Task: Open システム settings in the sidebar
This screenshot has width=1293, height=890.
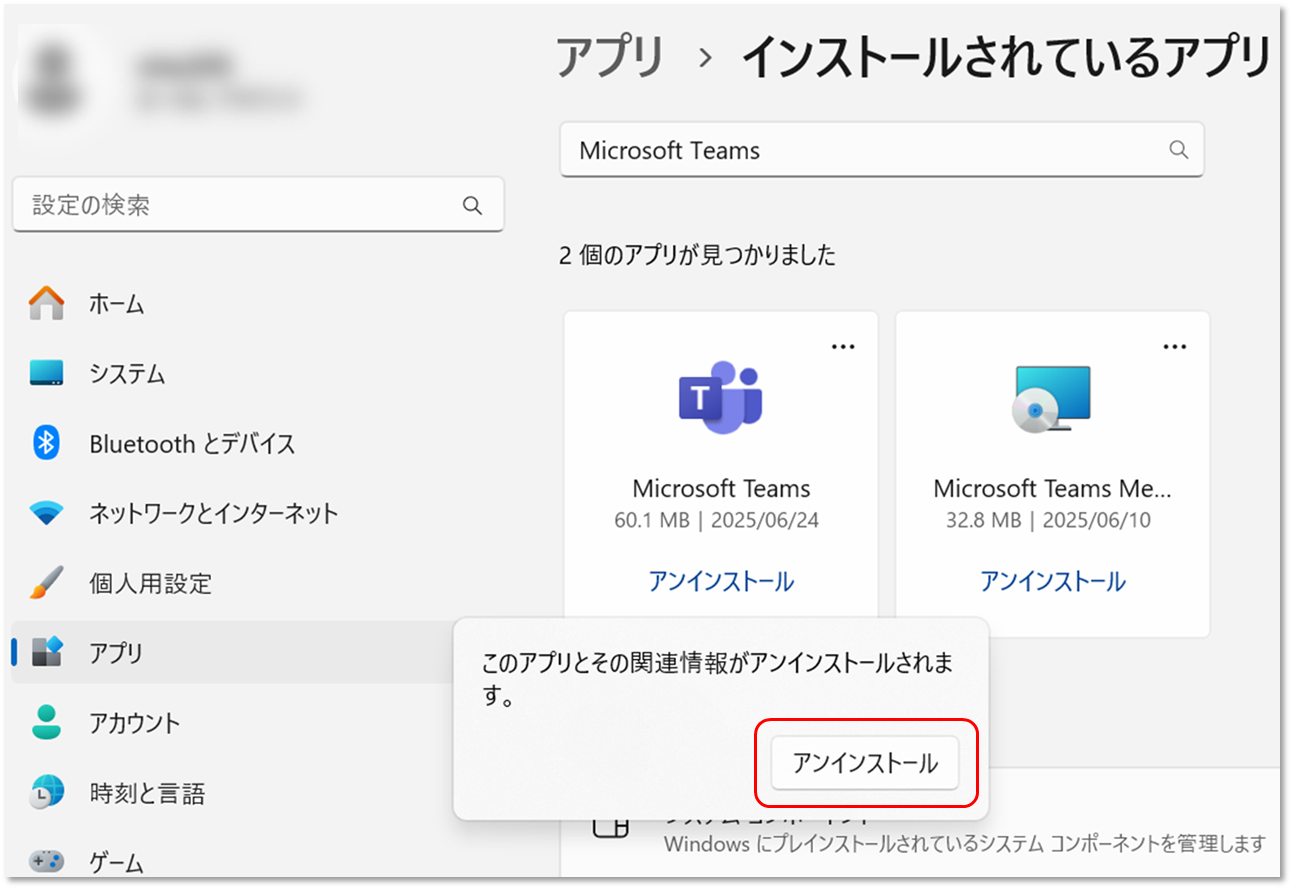Action: [127, 374]
